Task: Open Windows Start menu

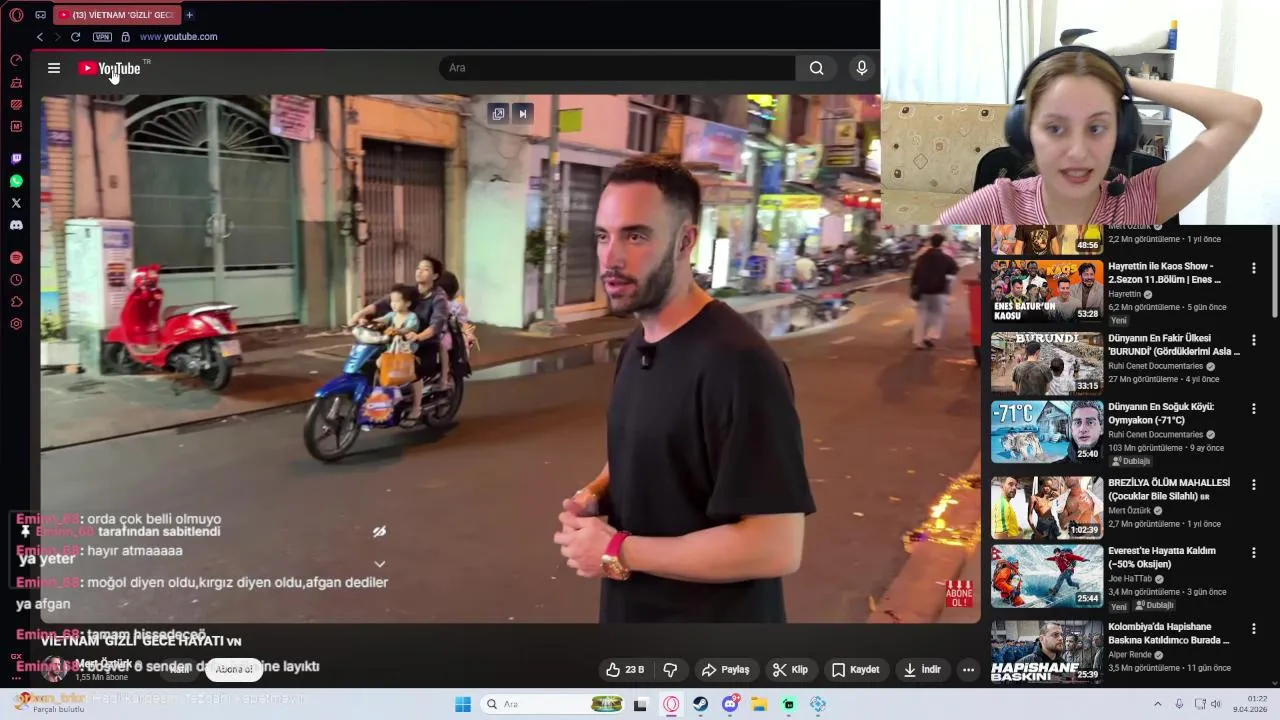Action: pos(463,704)
